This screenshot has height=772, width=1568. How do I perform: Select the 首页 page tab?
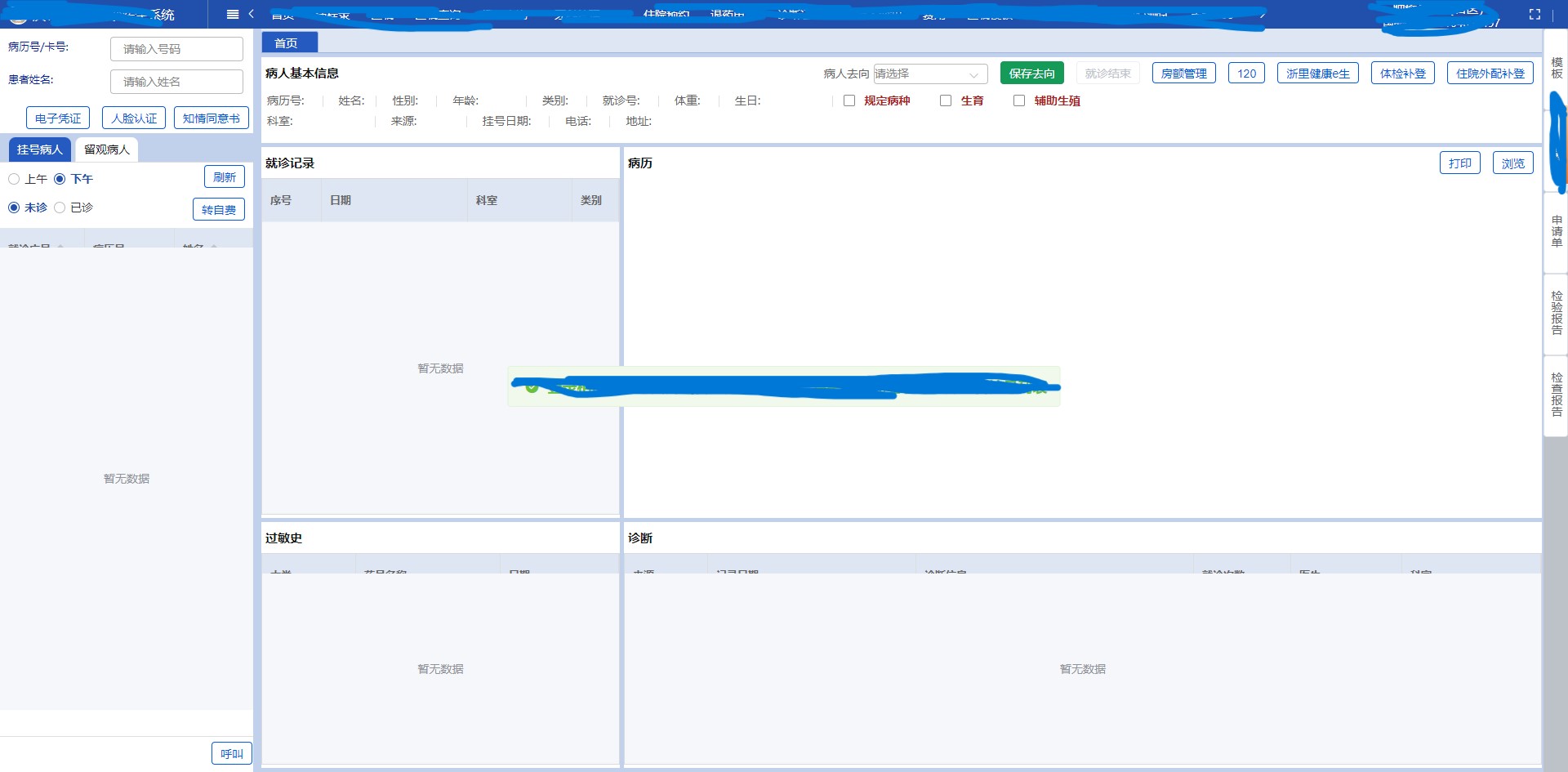[289, 42]
